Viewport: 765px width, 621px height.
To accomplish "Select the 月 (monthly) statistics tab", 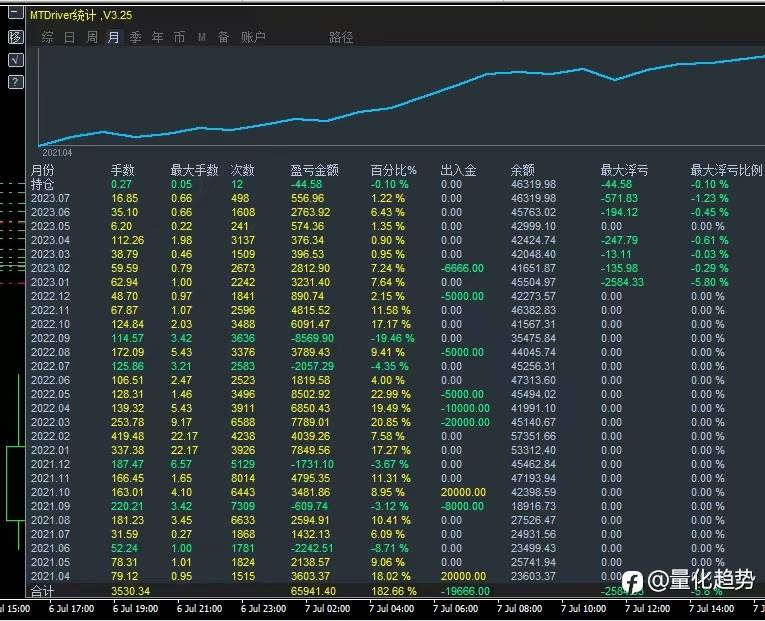I will pos(113,38).
